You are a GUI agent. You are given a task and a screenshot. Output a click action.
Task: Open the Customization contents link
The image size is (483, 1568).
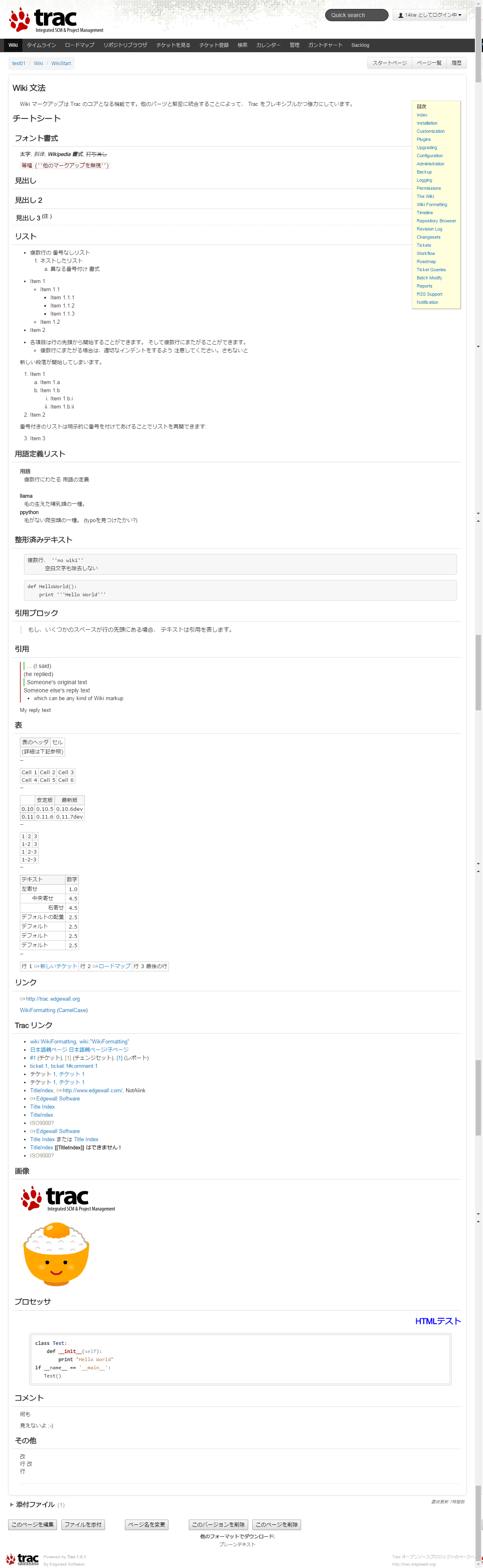tap(430, 132)
